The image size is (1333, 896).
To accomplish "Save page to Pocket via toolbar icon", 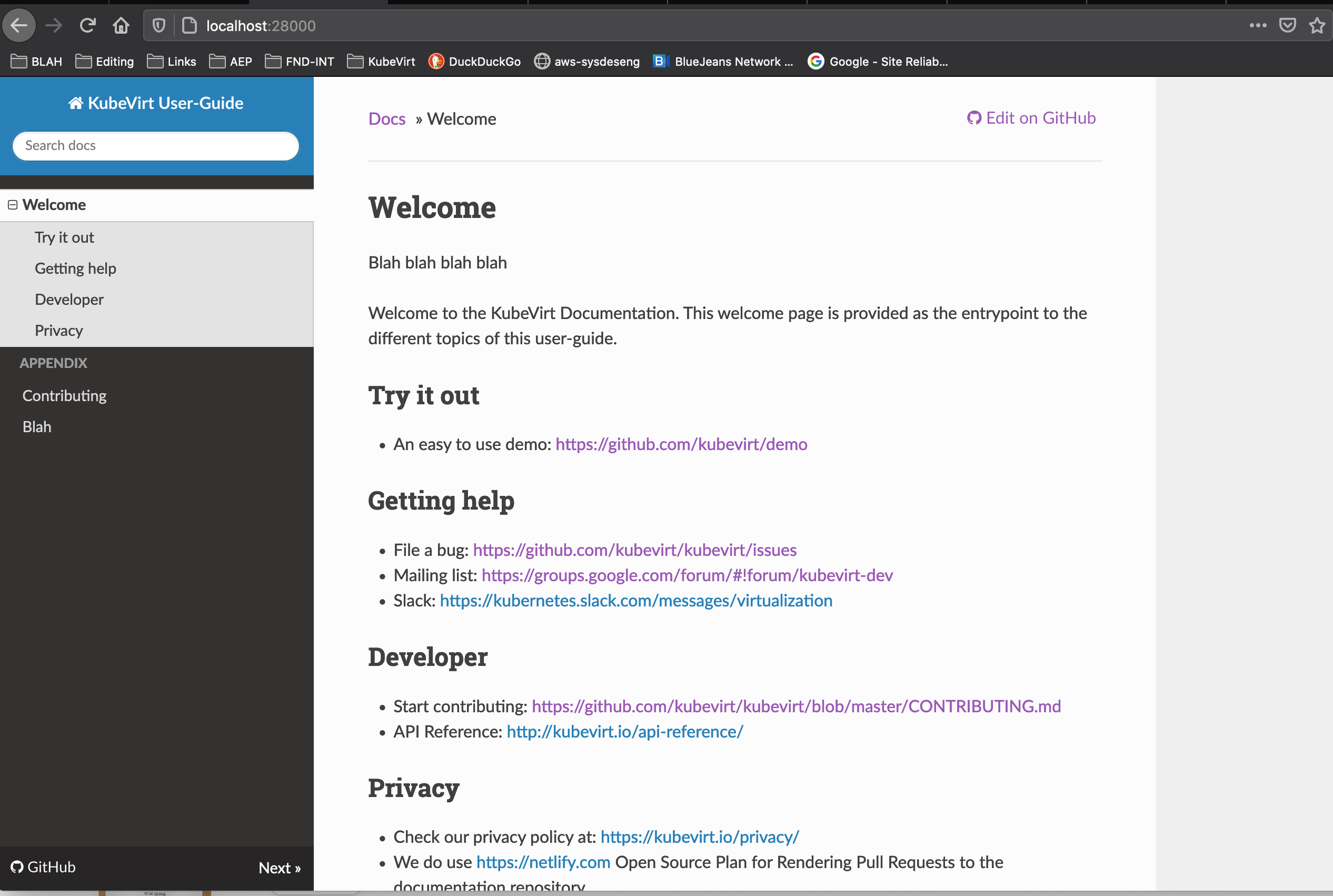I will (1287, 25).
